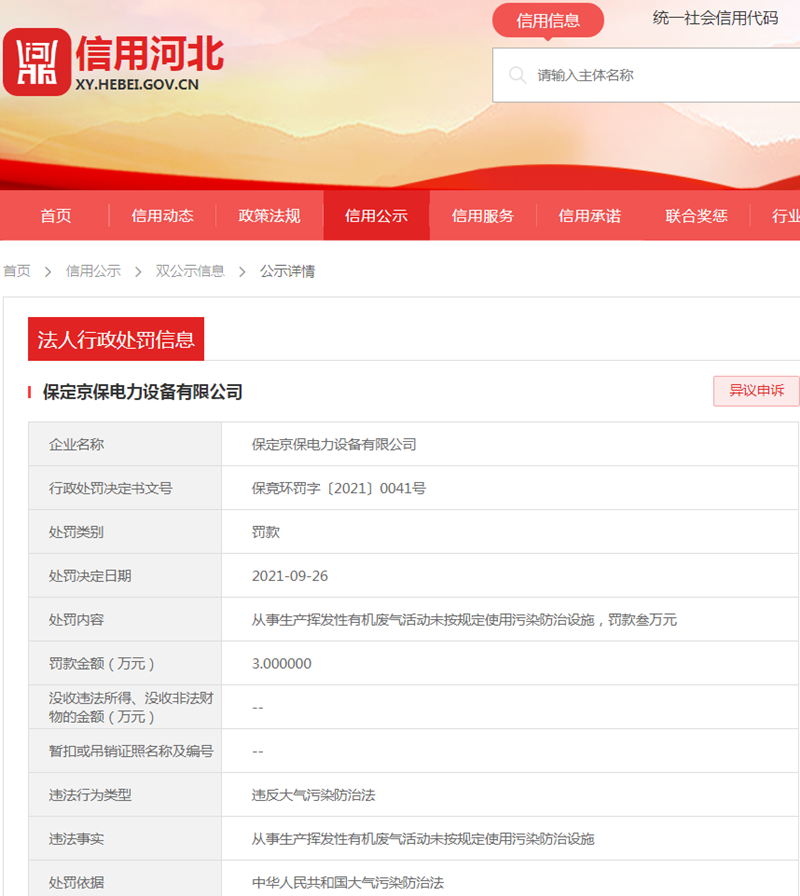Click the 法人行政处罚信息 section header

116,339
